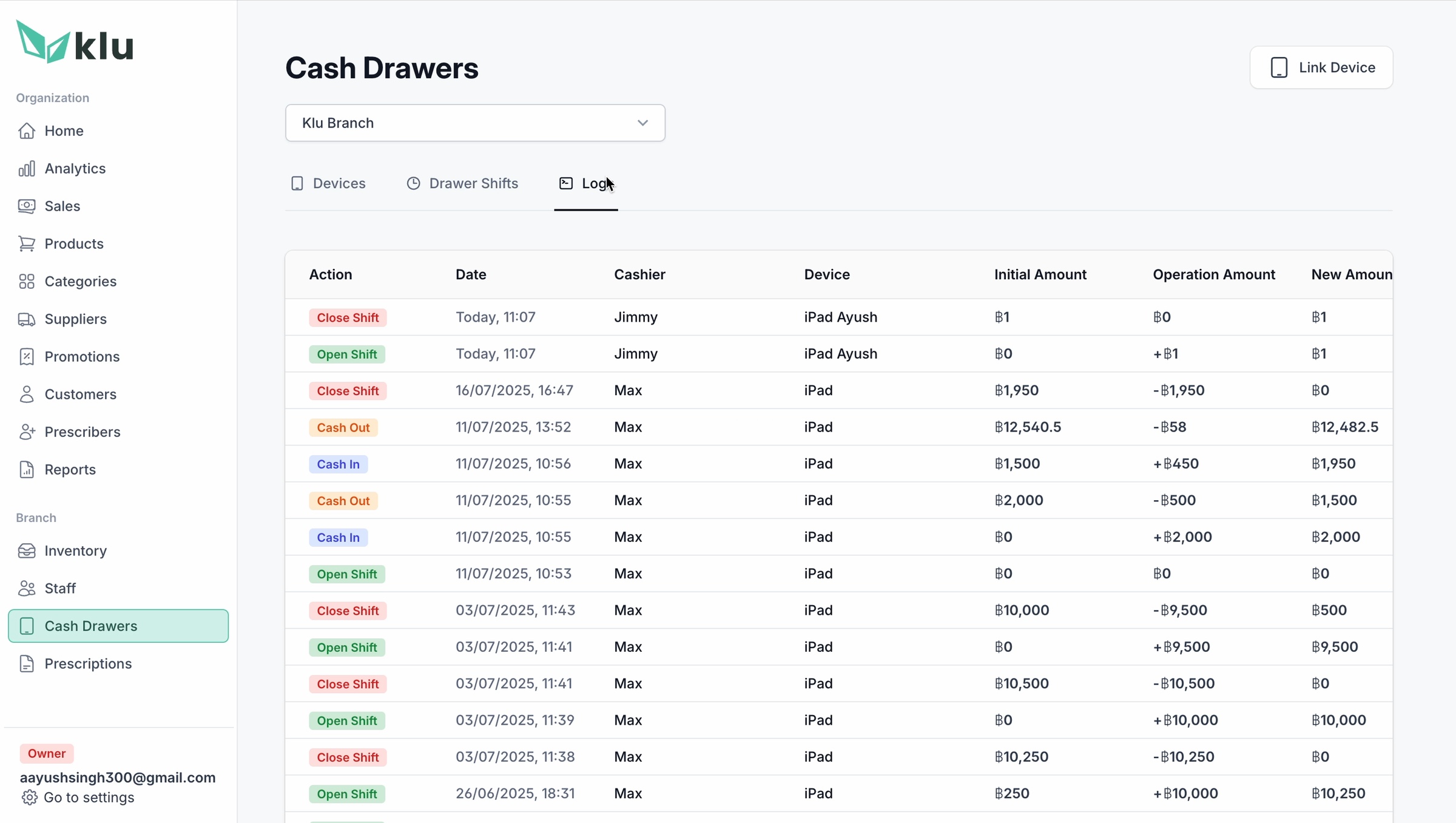
Task: Click the Staff people icon
Action: 27,588
